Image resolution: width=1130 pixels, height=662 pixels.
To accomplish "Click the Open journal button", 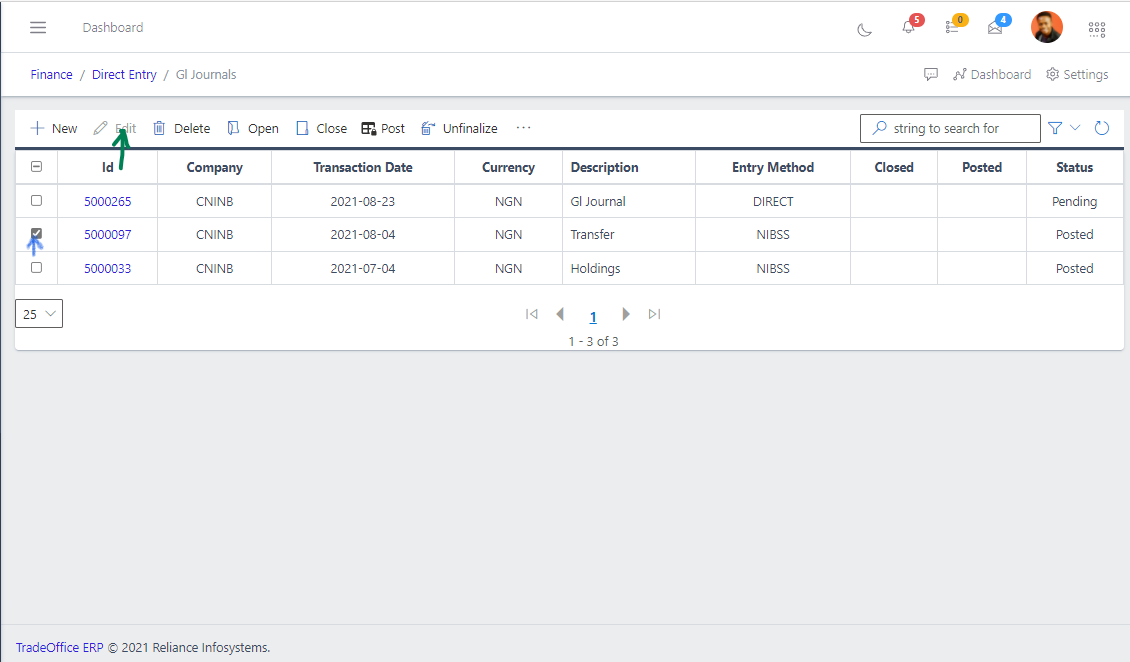I will click(253, 128).
